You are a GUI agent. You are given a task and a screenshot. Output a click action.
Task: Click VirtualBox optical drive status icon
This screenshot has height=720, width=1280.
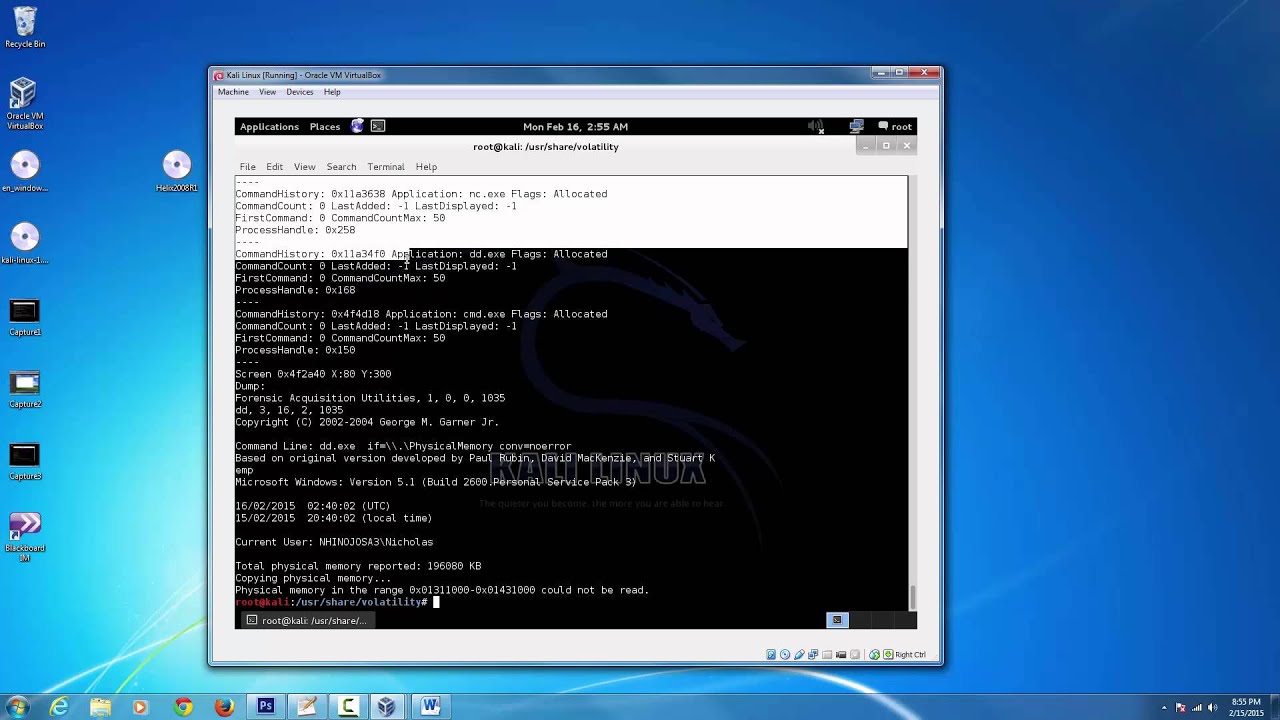click(785, 654)
